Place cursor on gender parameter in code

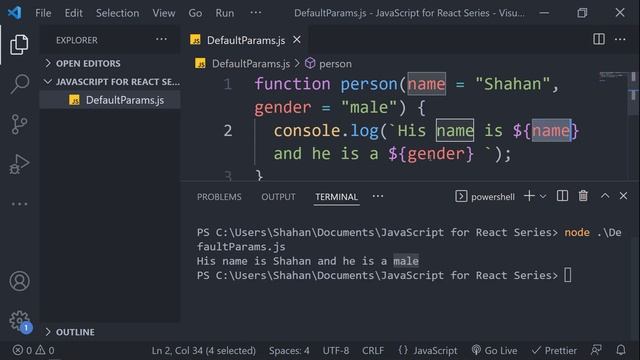pyautogui.click(x=282, y=107)
